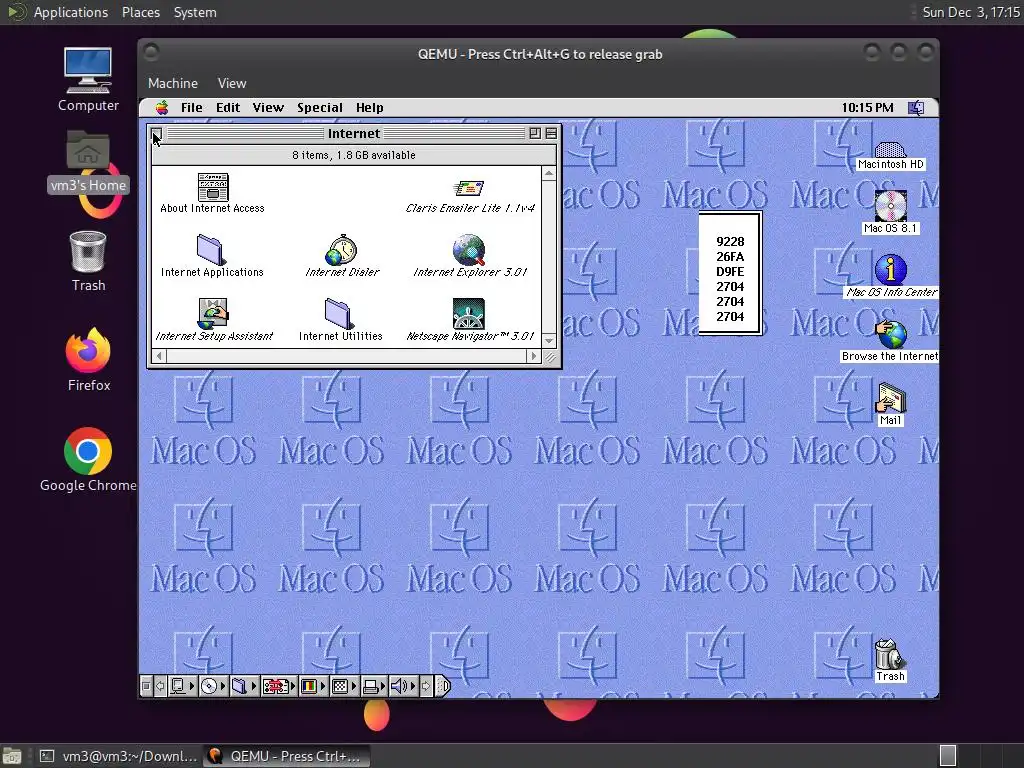Viewport: 1024px width, 768px height.
Task: Click the Internet window title bar text
Action: pyautogui.click(x=353, y=133)
